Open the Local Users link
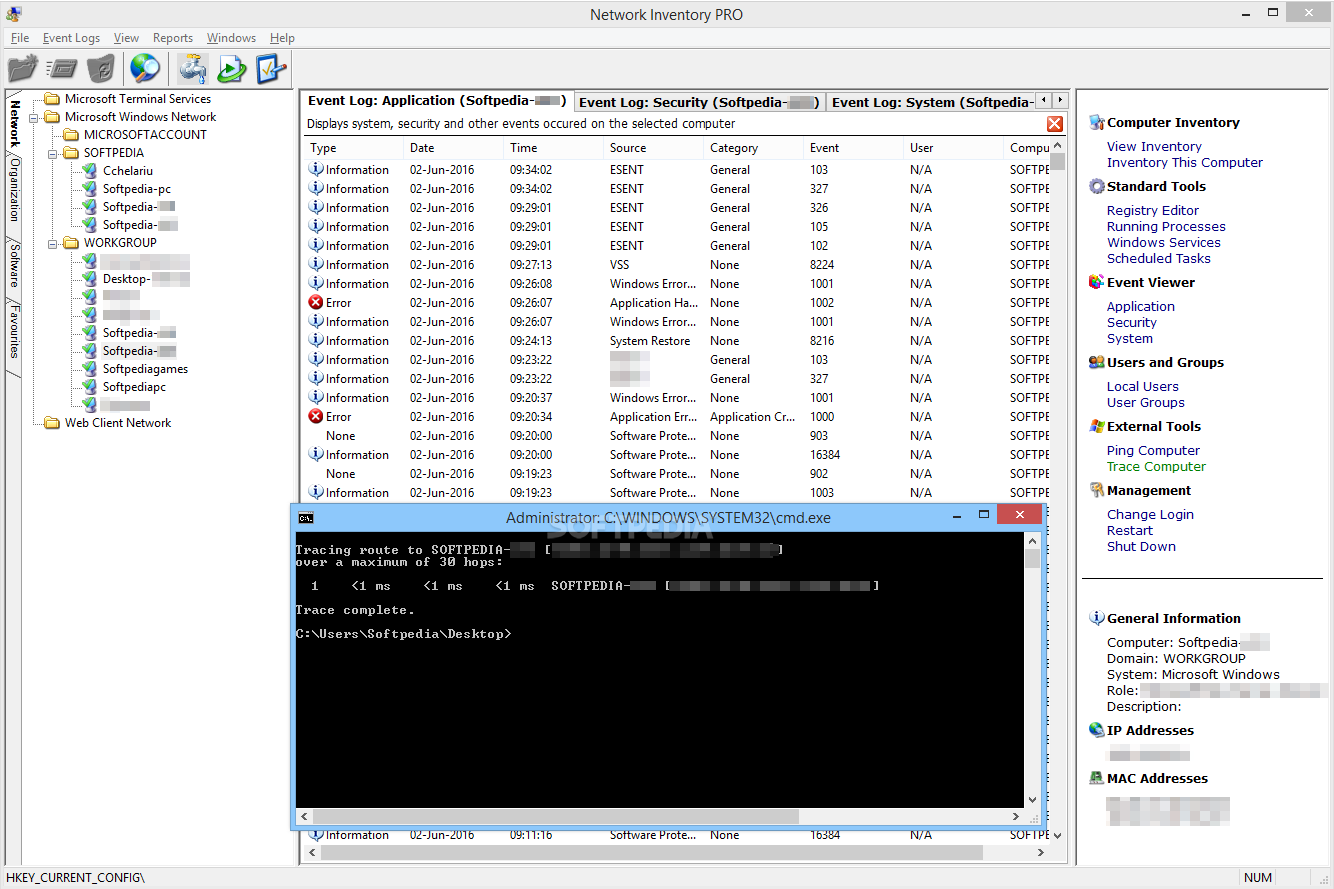 1142,386
